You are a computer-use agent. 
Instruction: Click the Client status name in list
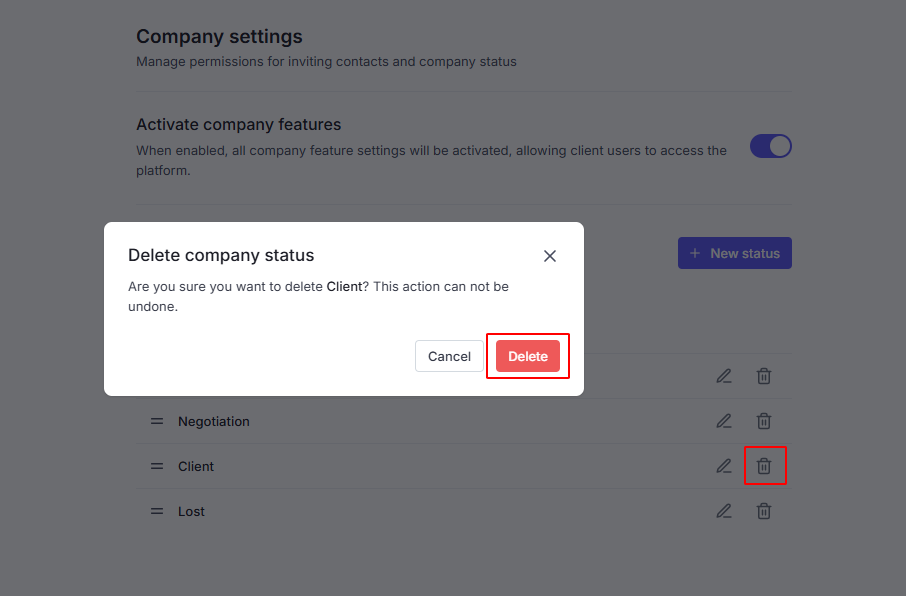coord(196,467)
